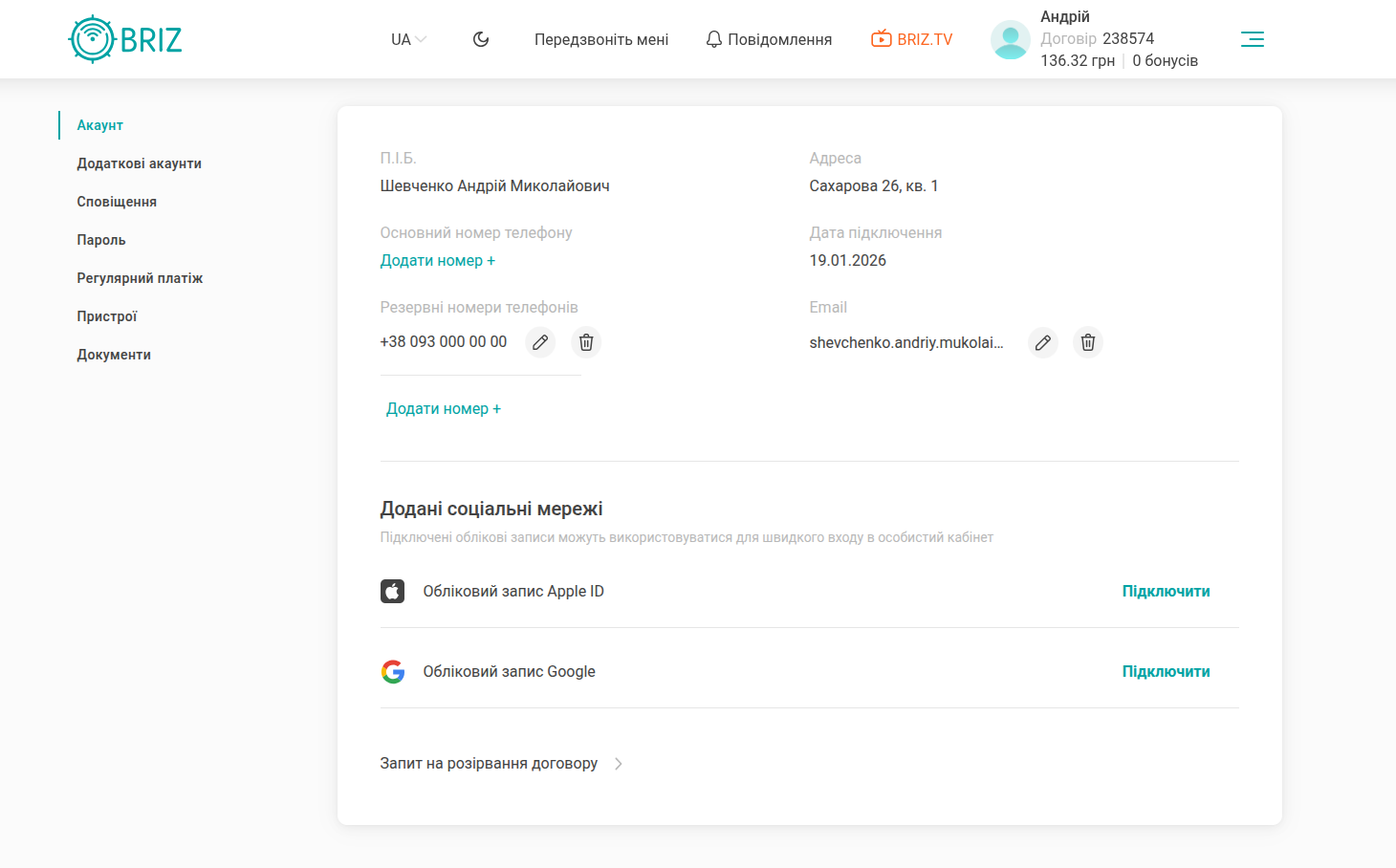Viewport: 1396px width, 868px height.
Task: Open BRIZ.TV link
Action: click(x=911, y=39)
